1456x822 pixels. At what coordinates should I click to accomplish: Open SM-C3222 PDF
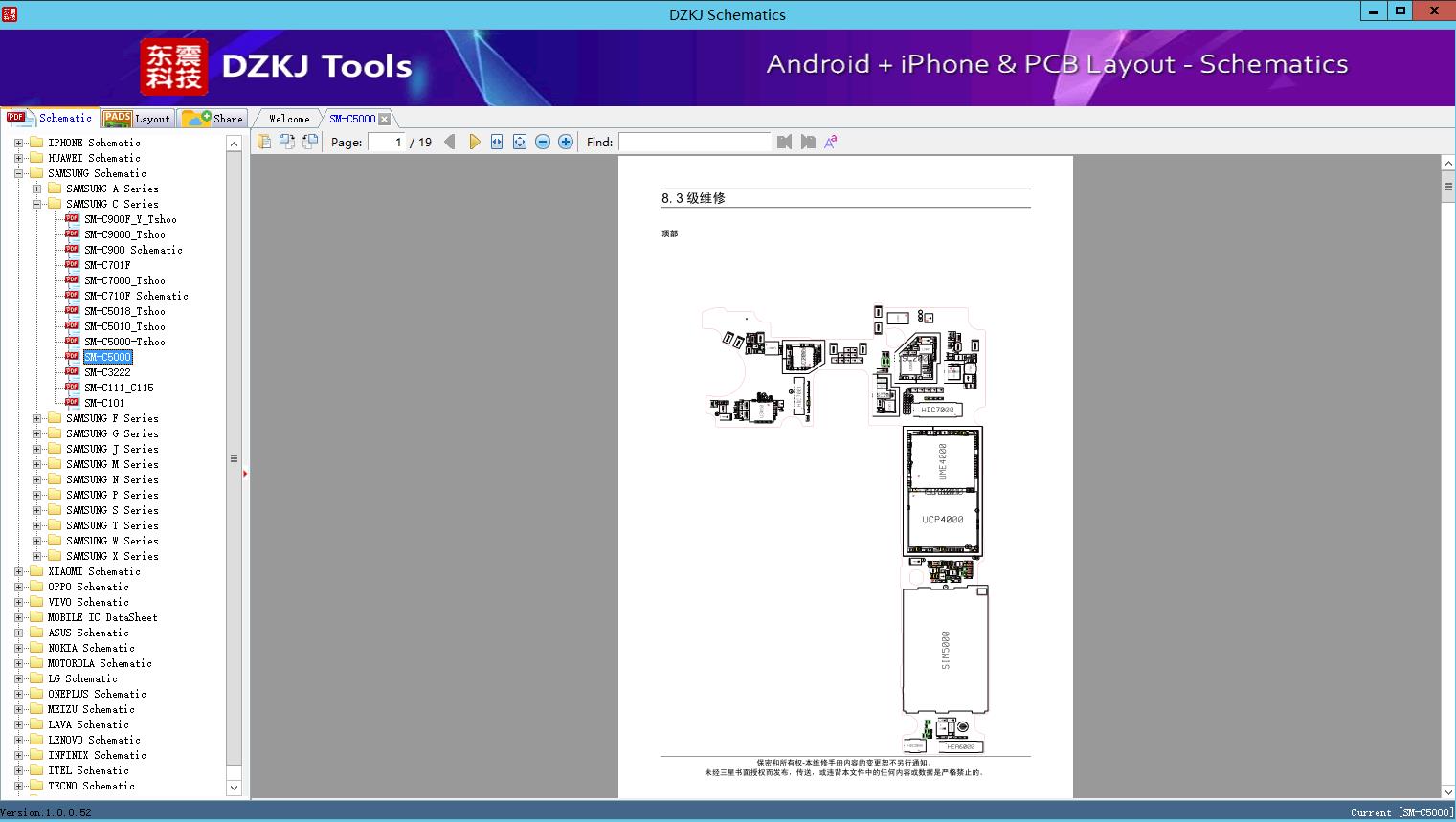coord(107,372)
